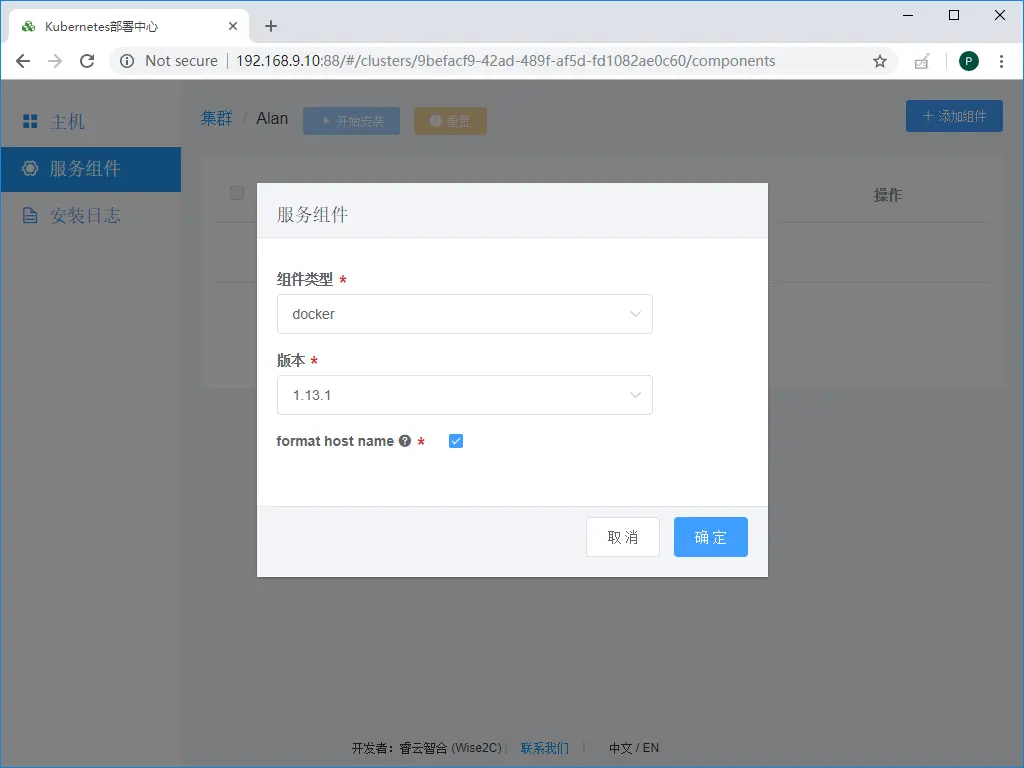Click the 服务组件 dialog title

click(312, 214)
